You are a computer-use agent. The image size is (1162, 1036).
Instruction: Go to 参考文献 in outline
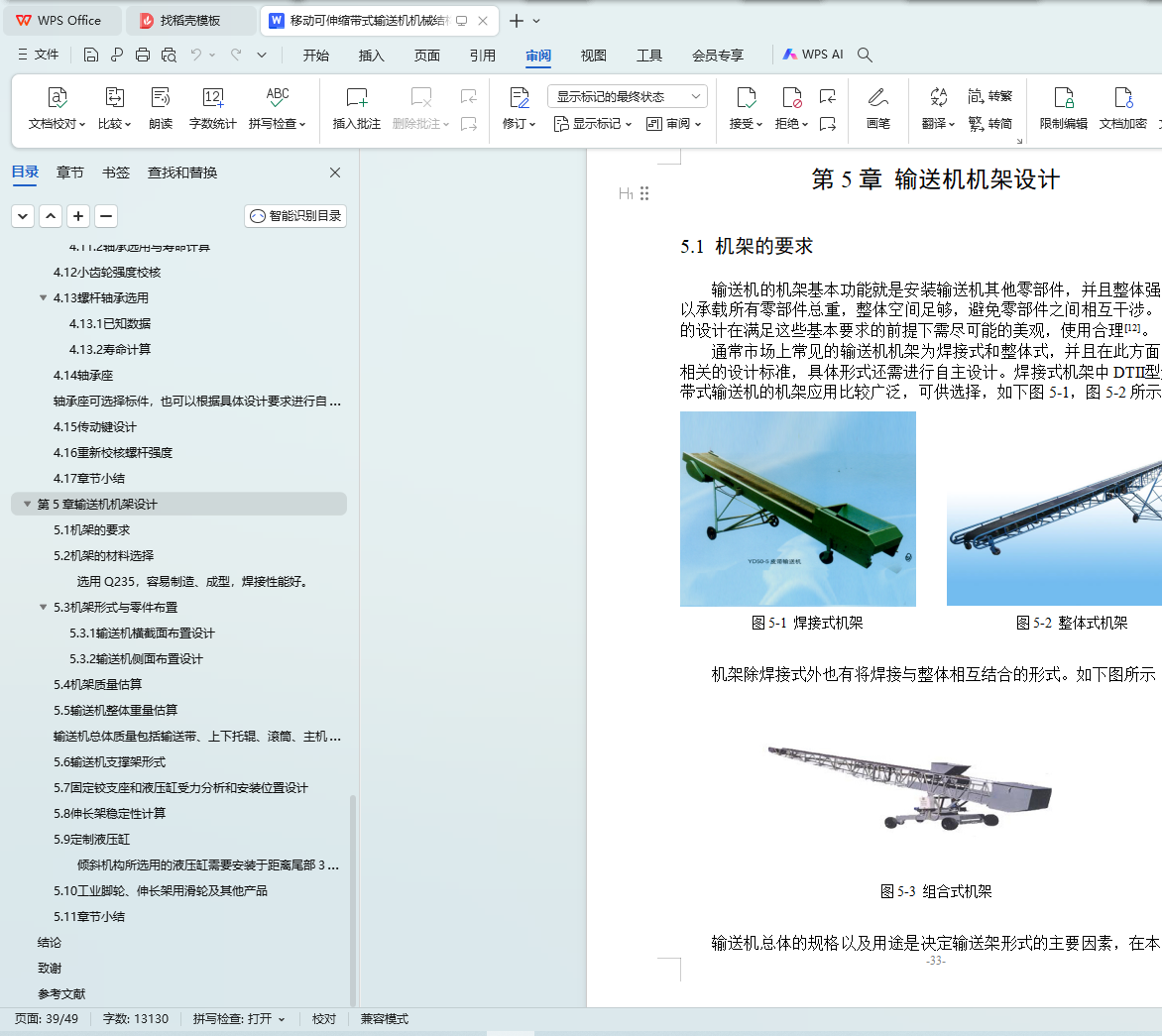click(61, 993)
